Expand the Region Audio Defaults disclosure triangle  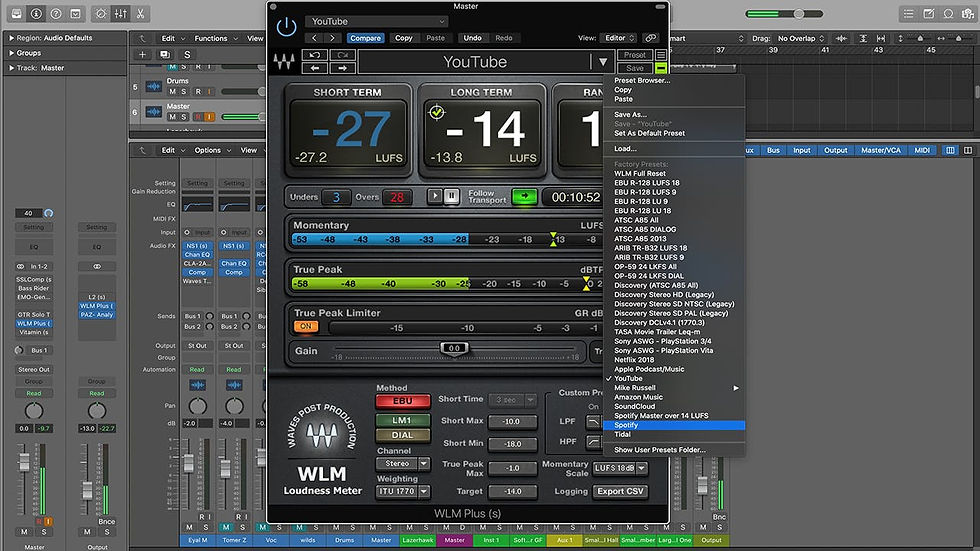point(11,38)
